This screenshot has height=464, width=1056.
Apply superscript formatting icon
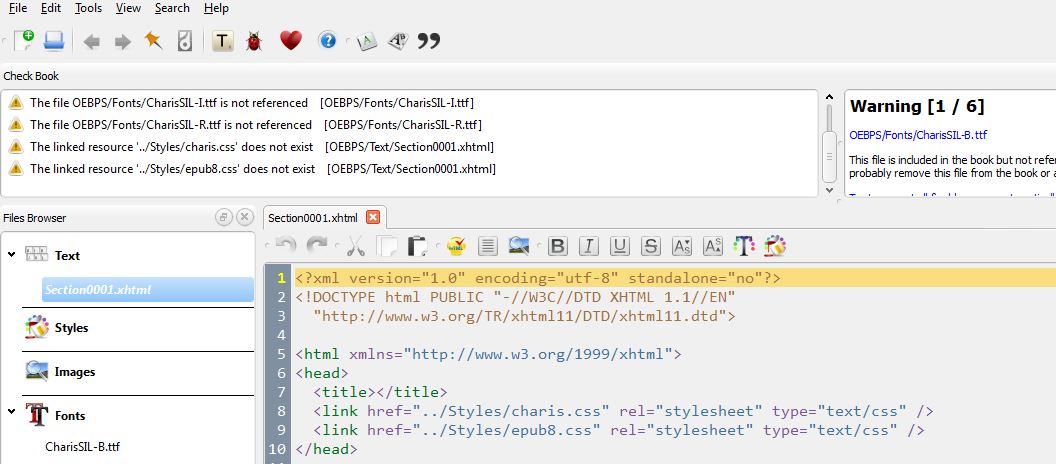click(713, 246)
